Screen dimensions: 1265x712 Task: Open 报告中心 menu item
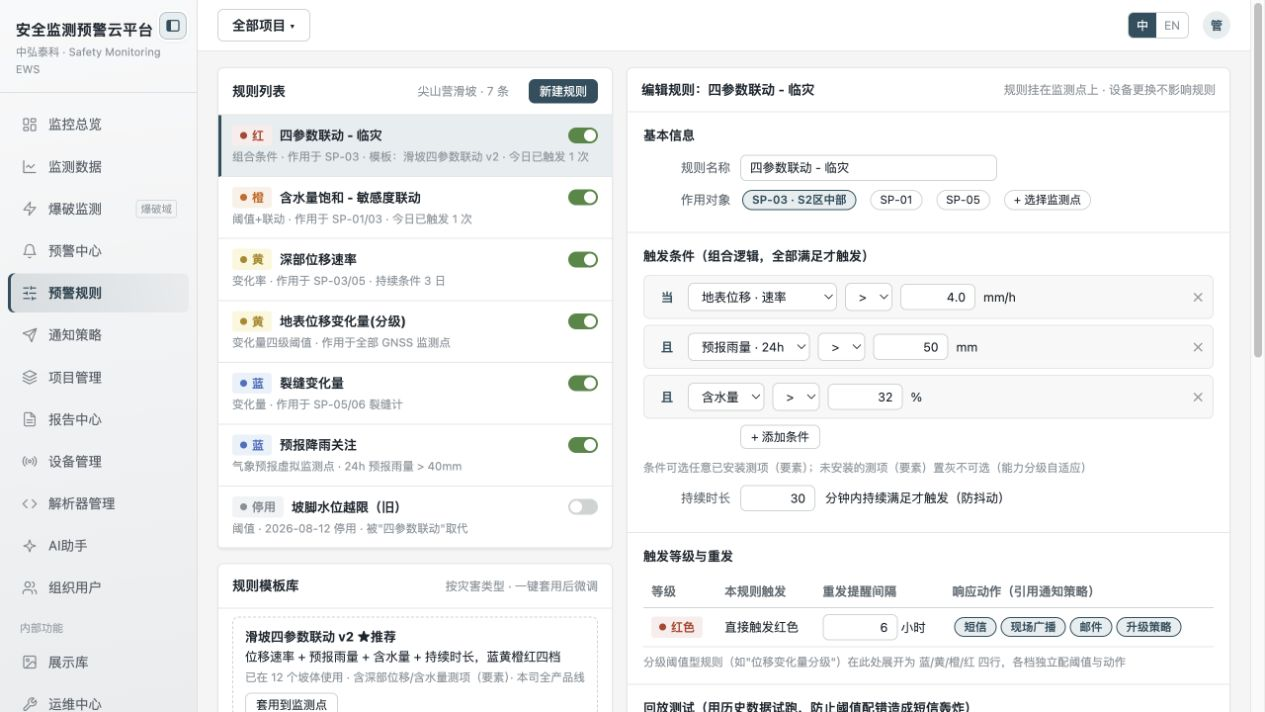point(98,420)
